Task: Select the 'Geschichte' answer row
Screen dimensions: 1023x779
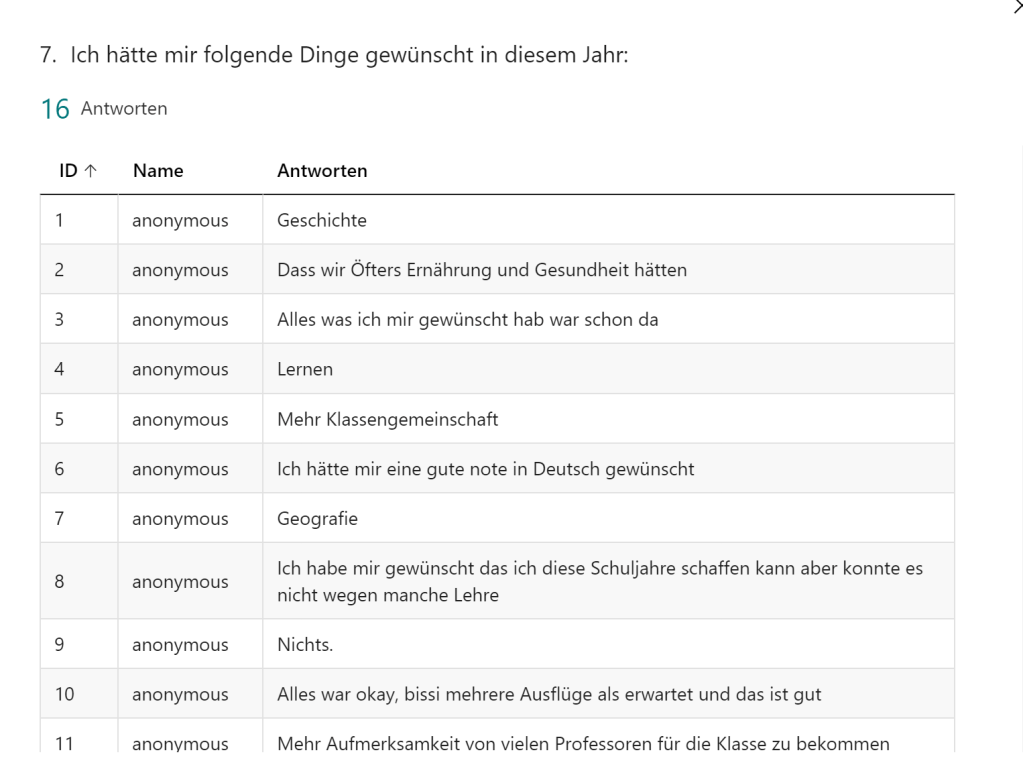Action: (321, 220)
